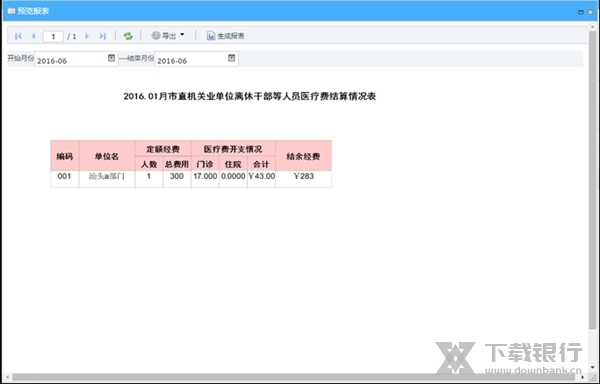The width and height of the screenshot is (600, 384).
Task: Click the 定额经费 group header
Action: point(163,149)
